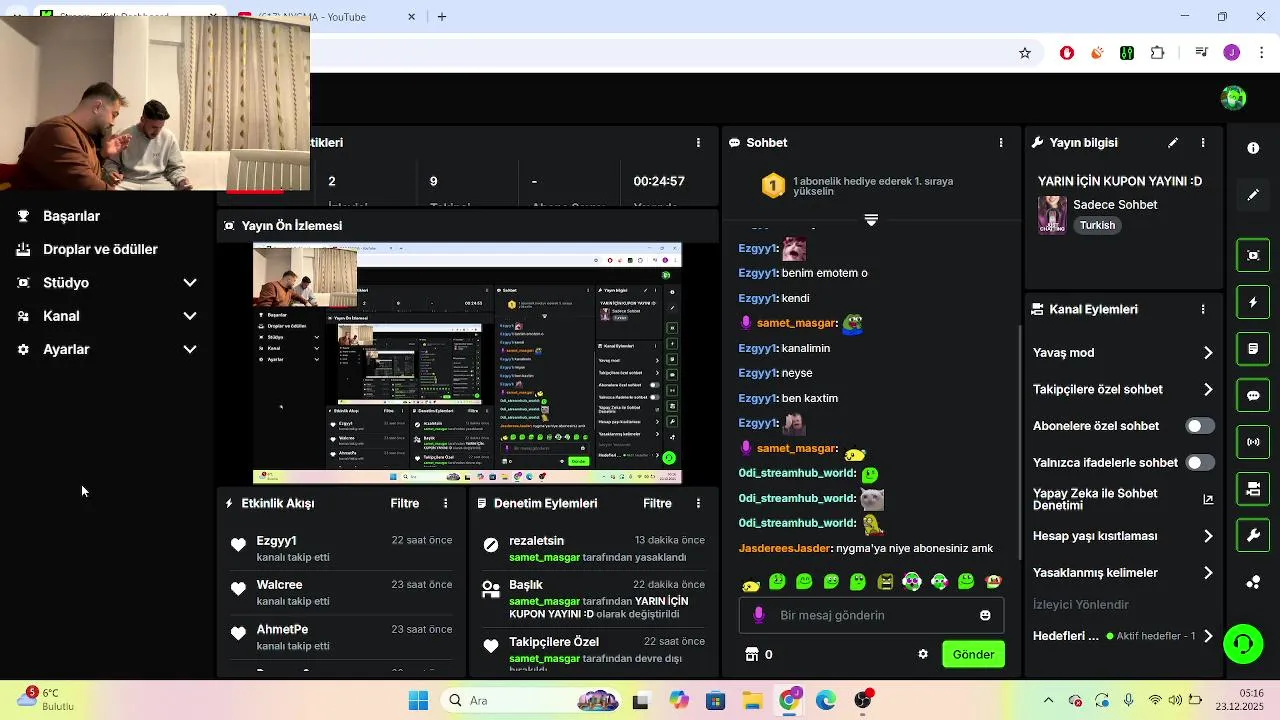Toggle wrench stream info widget icon

coord(1253,535)
